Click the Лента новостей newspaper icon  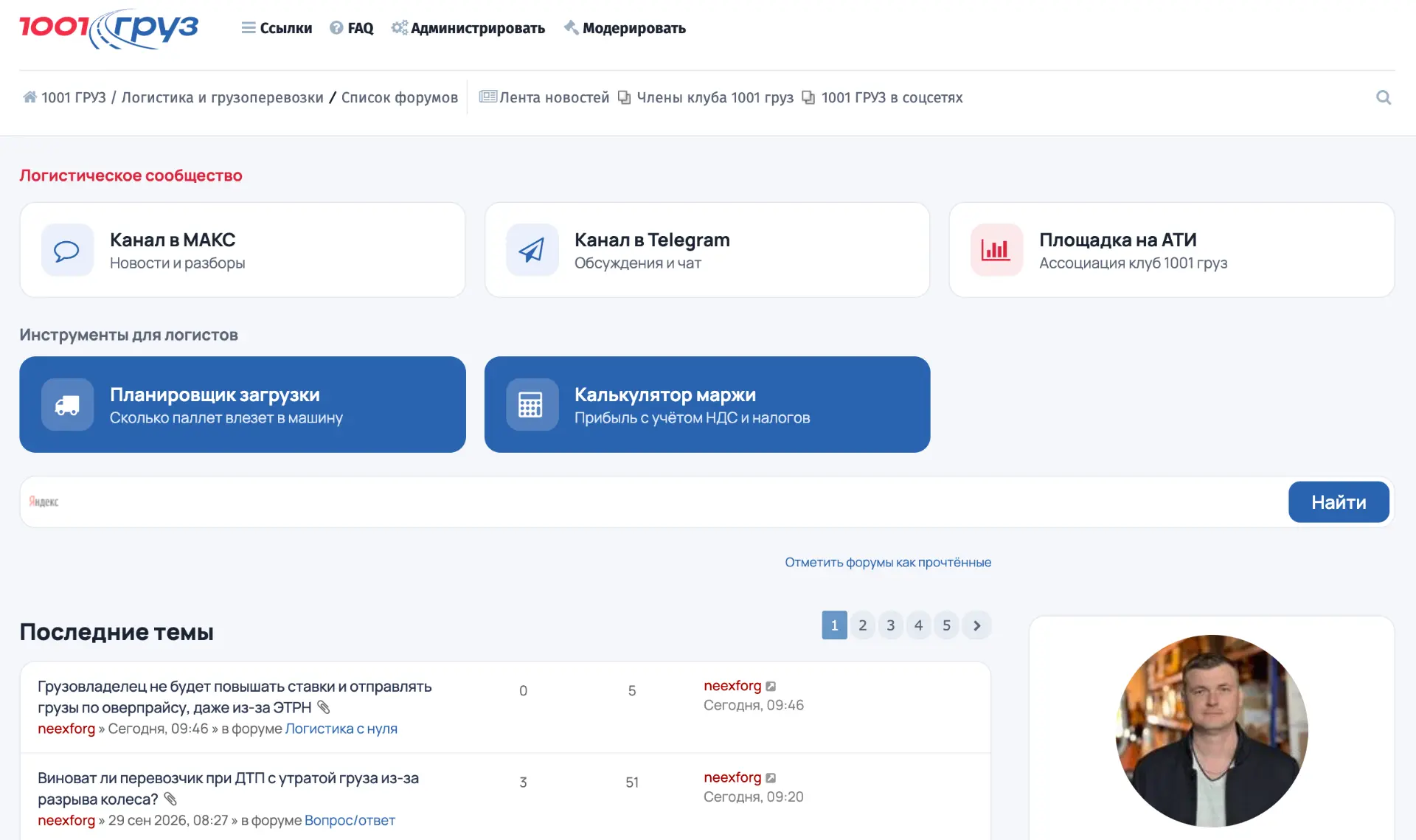487,97
